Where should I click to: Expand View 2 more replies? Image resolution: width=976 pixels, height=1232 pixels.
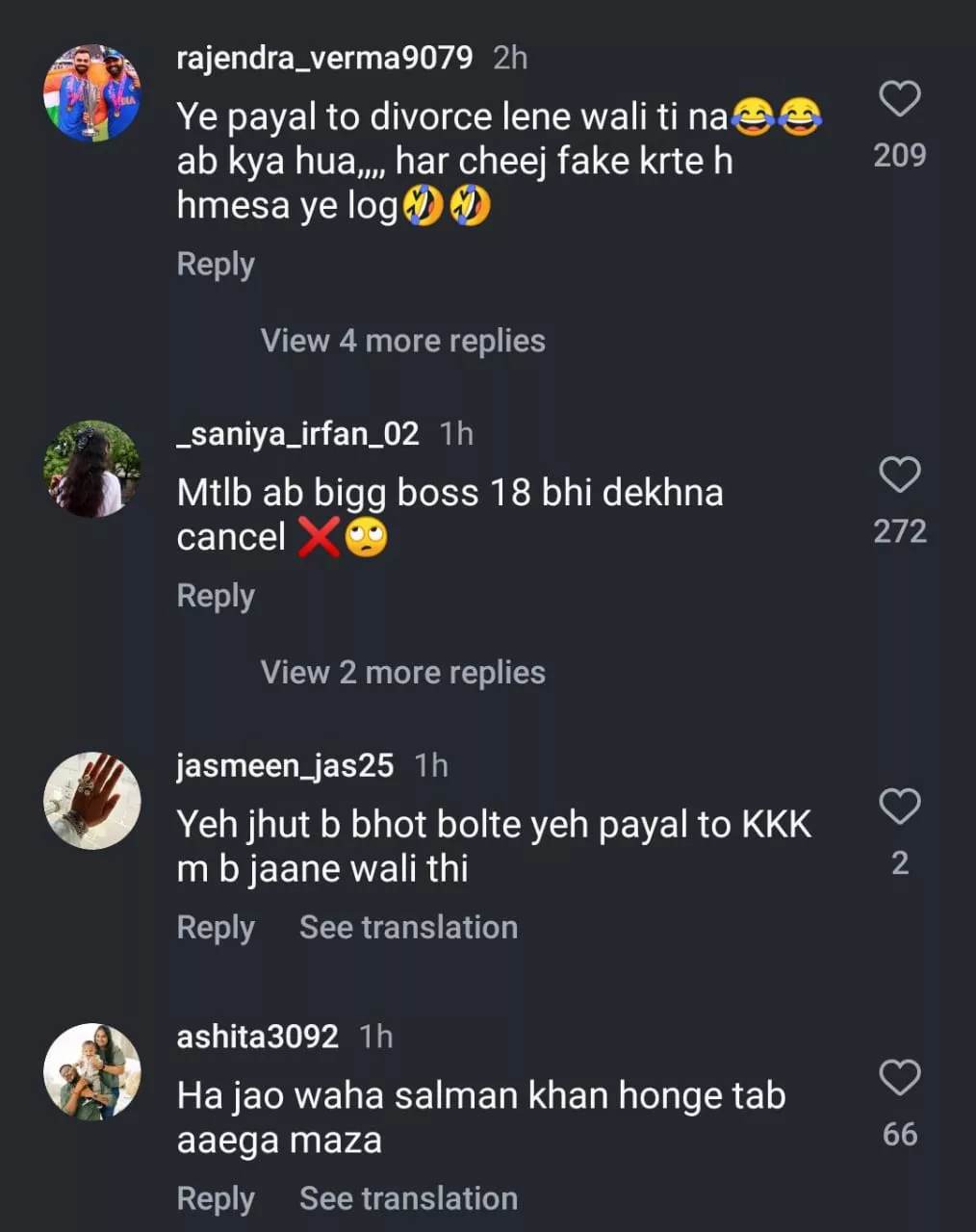click(x=402, y=673)
